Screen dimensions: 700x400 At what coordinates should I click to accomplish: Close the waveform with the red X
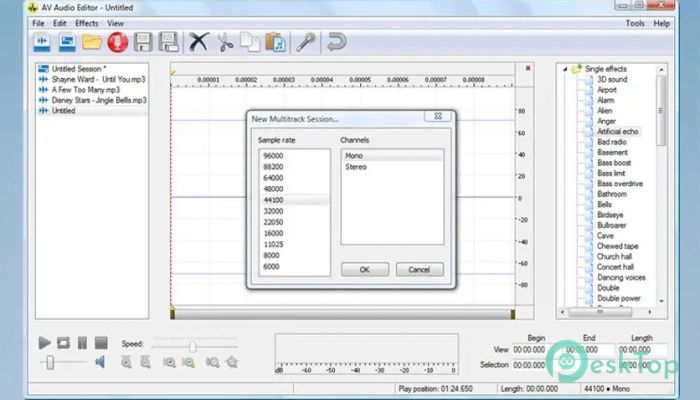(x=528, y=68)
